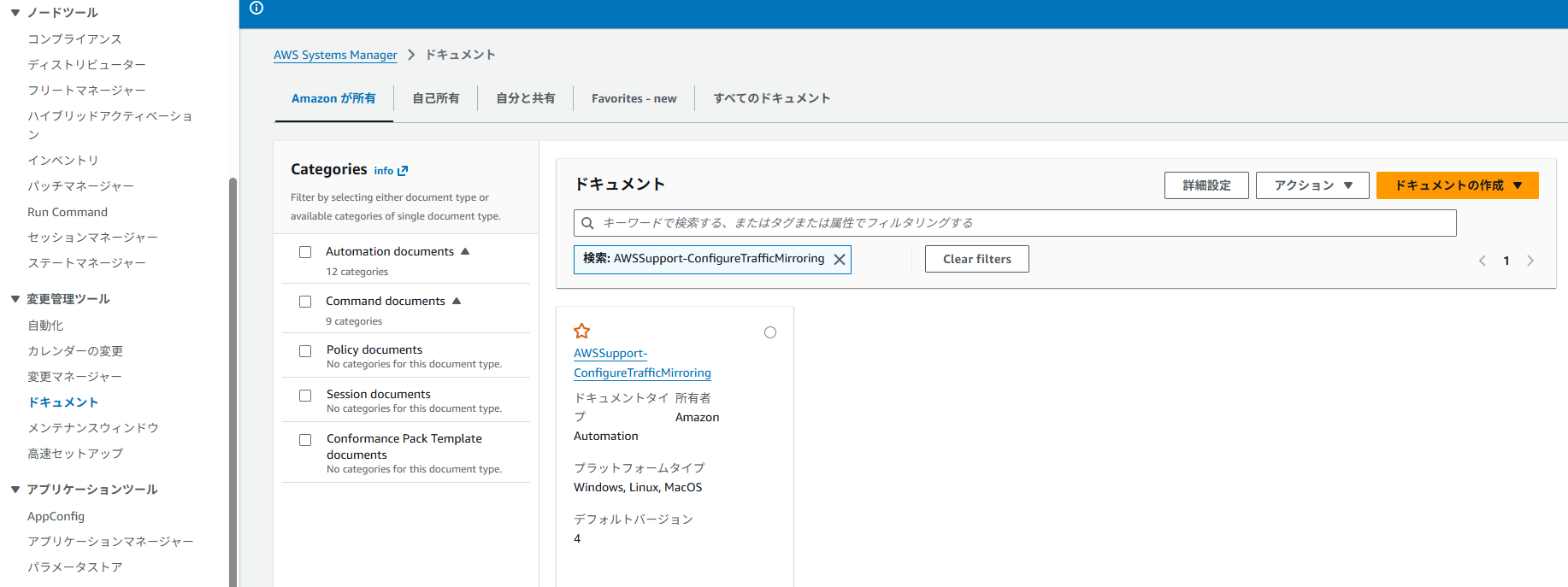
Task: Collapse the ノードツール sidebar section
Action: coord(15,13)
